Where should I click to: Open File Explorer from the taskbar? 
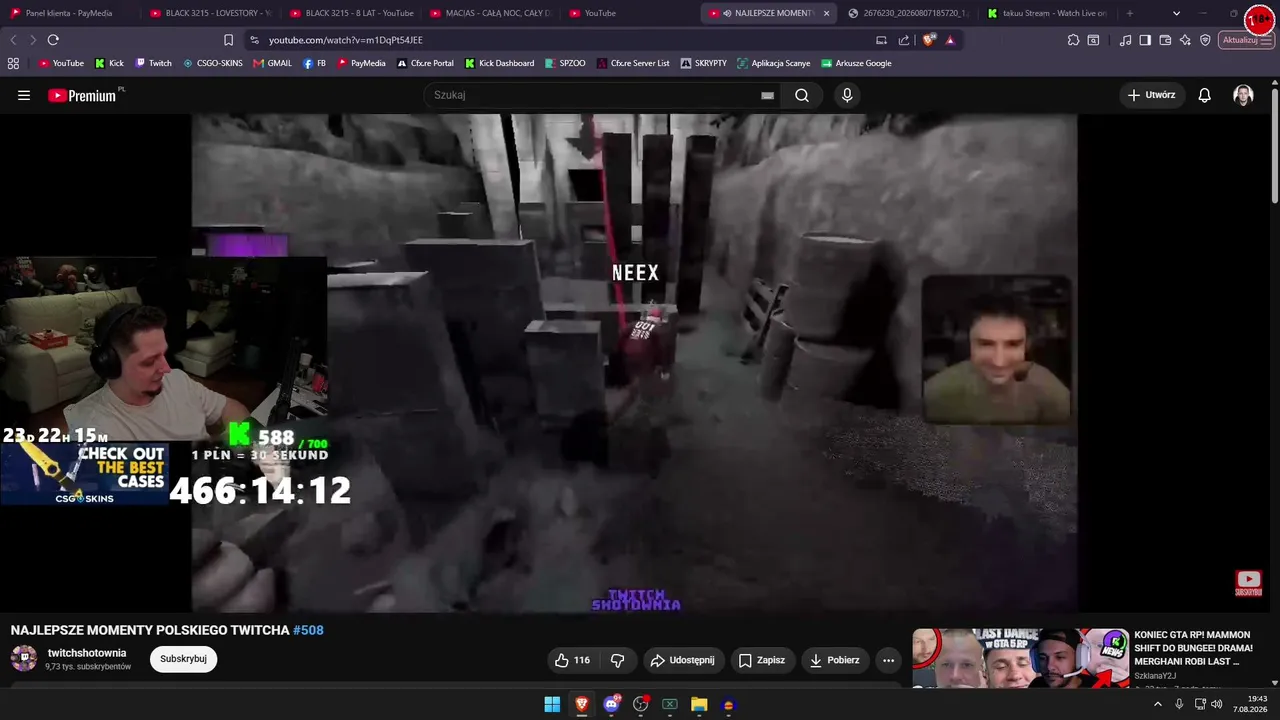tap(699, 704)
